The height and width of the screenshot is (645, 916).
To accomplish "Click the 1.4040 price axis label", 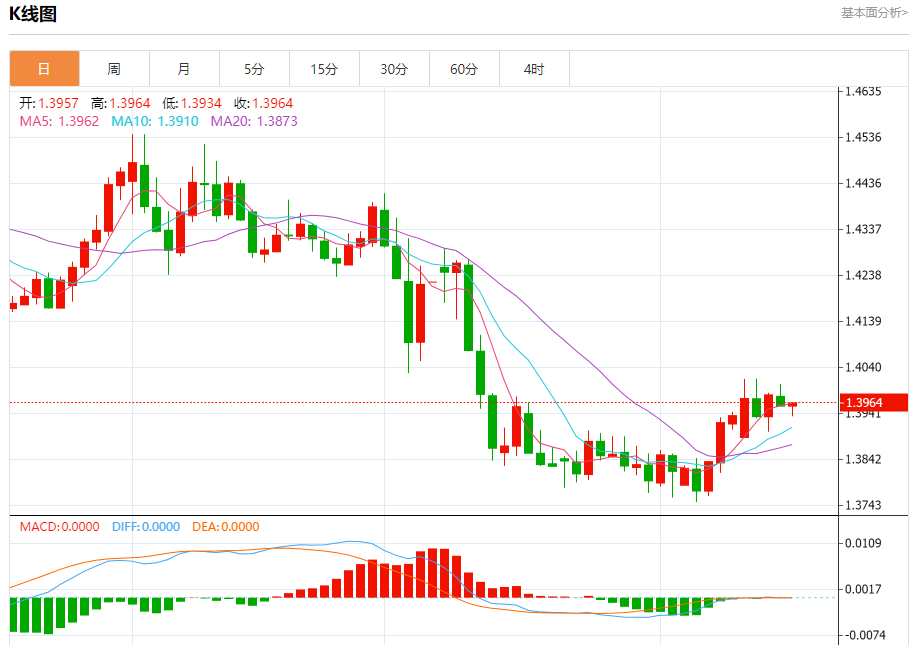I will tap(863, 367).
